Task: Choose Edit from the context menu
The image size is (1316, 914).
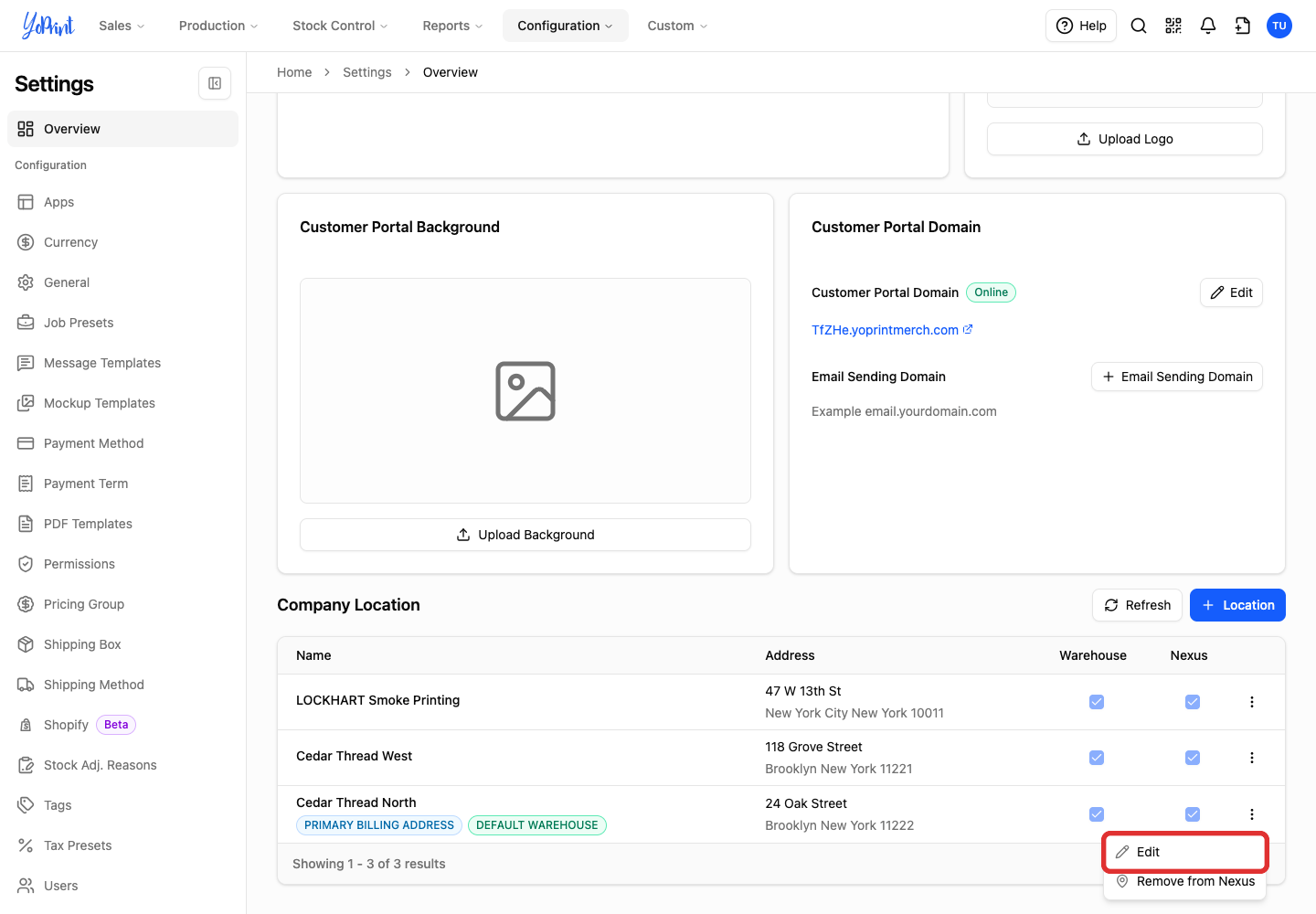Action: pos(1184,852)
